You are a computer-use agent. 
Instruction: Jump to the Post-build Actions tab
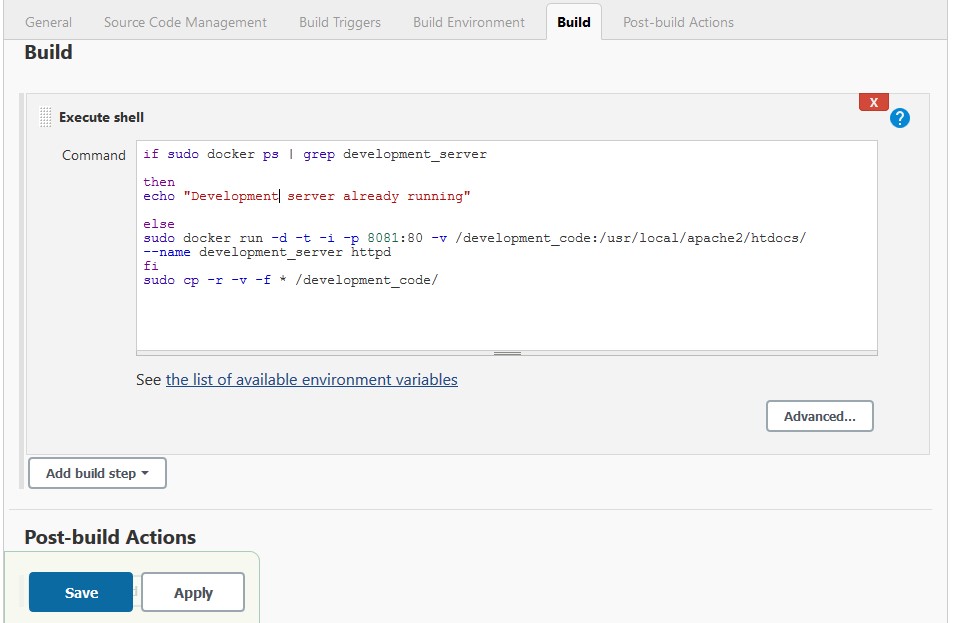pos(678,22)
